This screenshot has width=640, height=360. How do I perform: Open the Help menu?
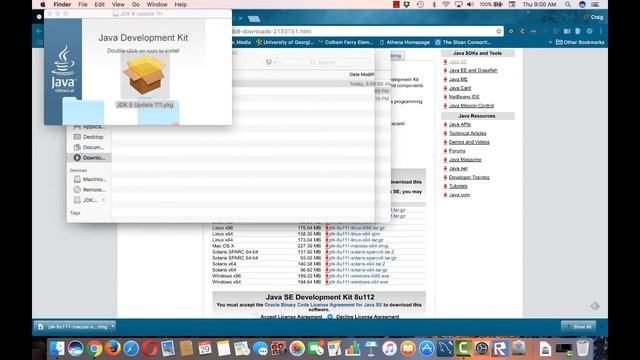click(180, 4)
